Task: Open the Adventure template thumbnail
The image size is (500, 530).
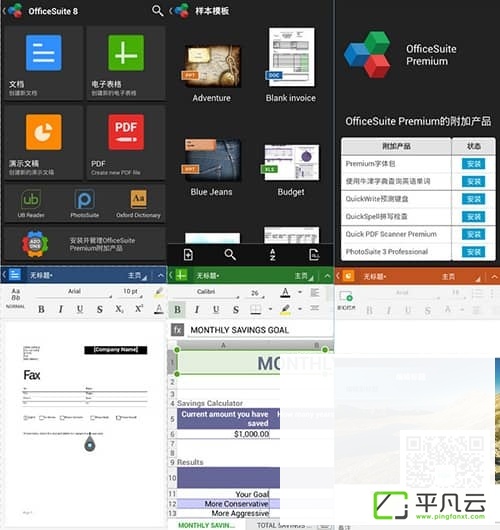Action: 212,66
